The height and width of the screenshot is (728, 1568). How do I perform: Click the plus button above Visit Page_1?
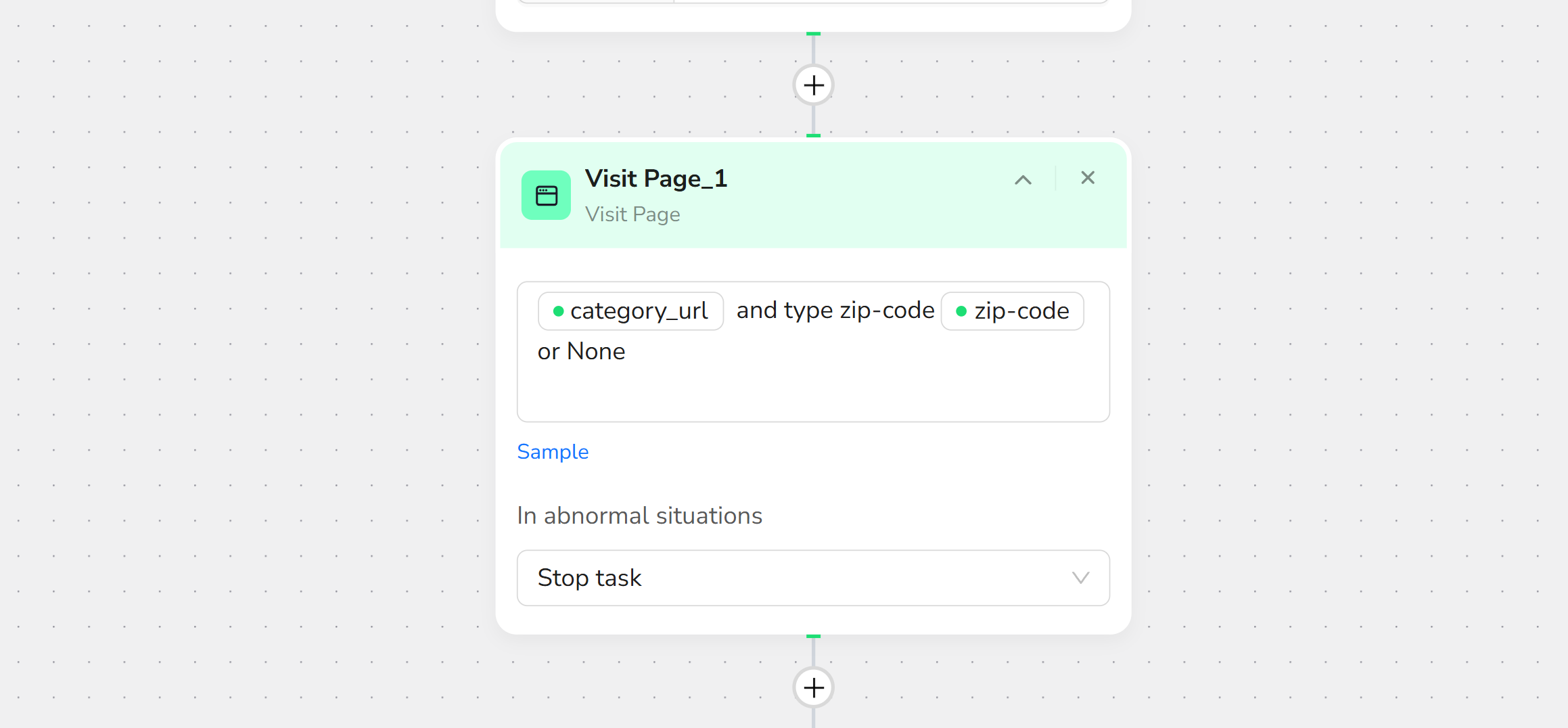point(813,85)
